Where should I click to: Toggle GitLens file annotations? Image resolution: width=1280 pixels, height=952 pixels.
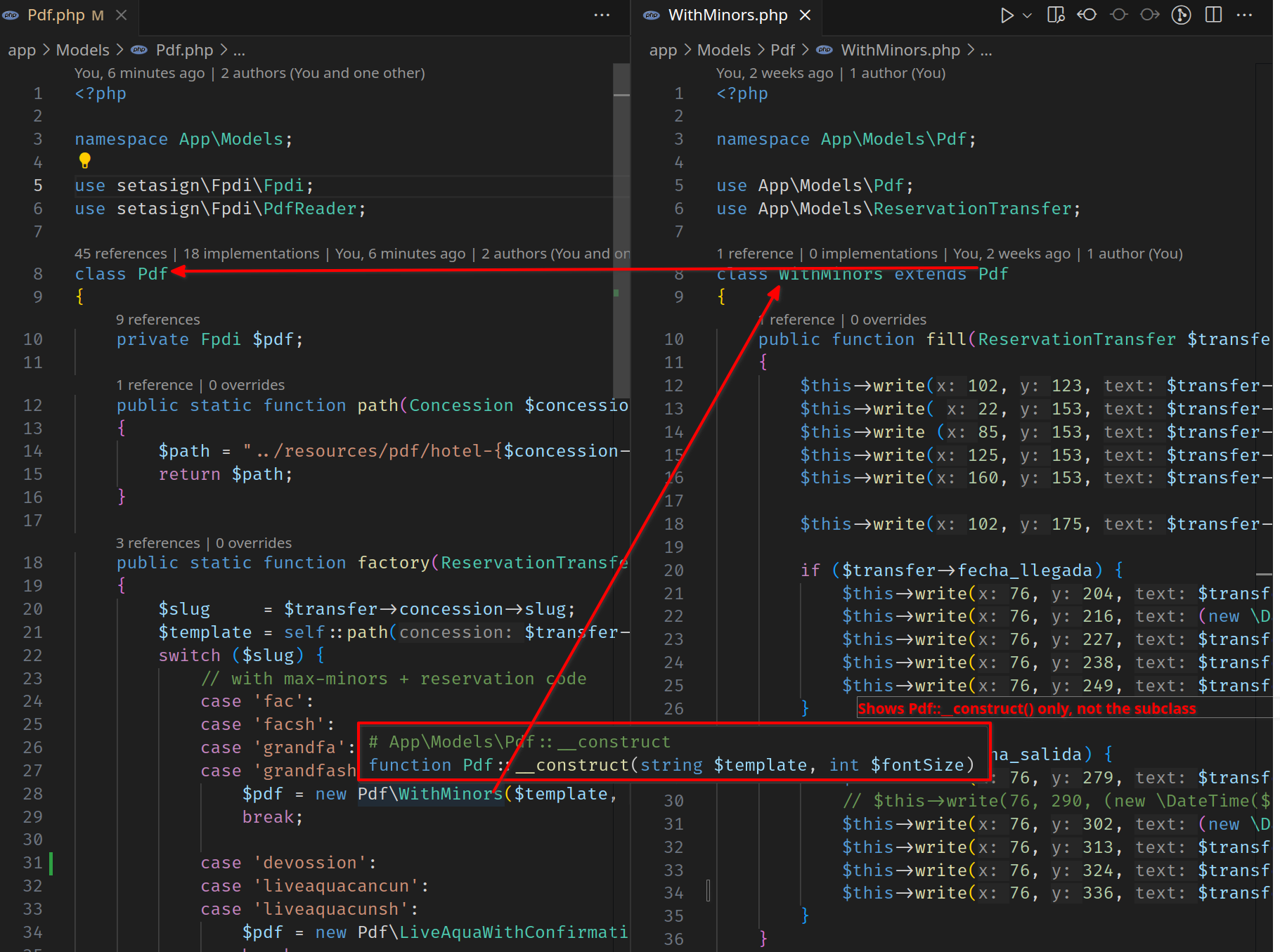pyautogui.click(x=1182, y=15)
